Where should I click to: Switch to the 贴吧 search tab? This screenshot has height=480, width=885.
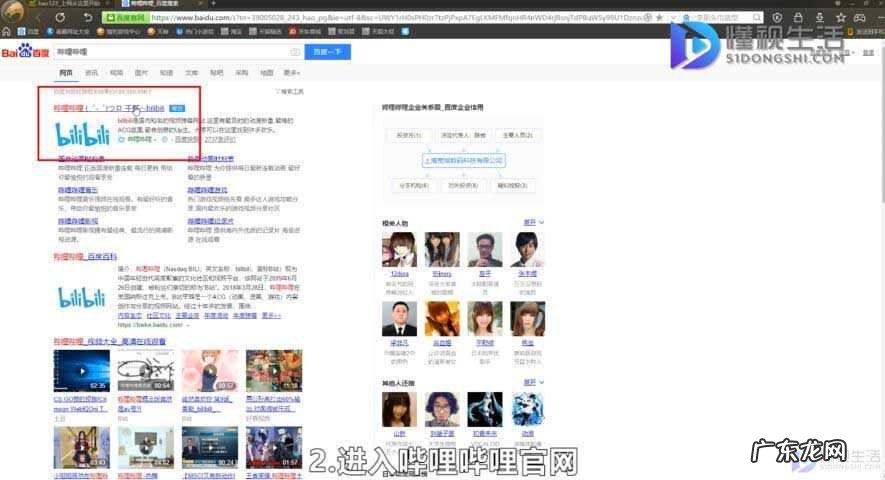216,73
